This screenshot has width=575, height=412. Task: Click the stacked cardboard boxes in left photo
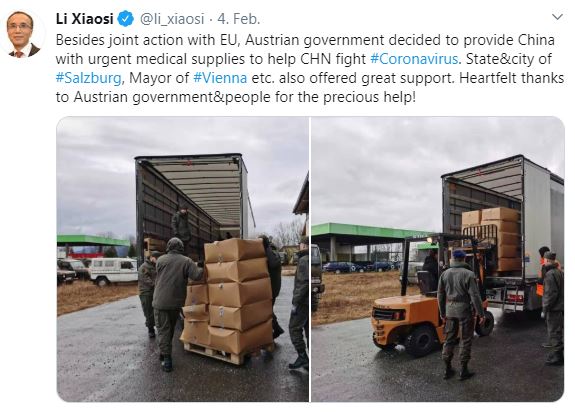tap(231, 296)
